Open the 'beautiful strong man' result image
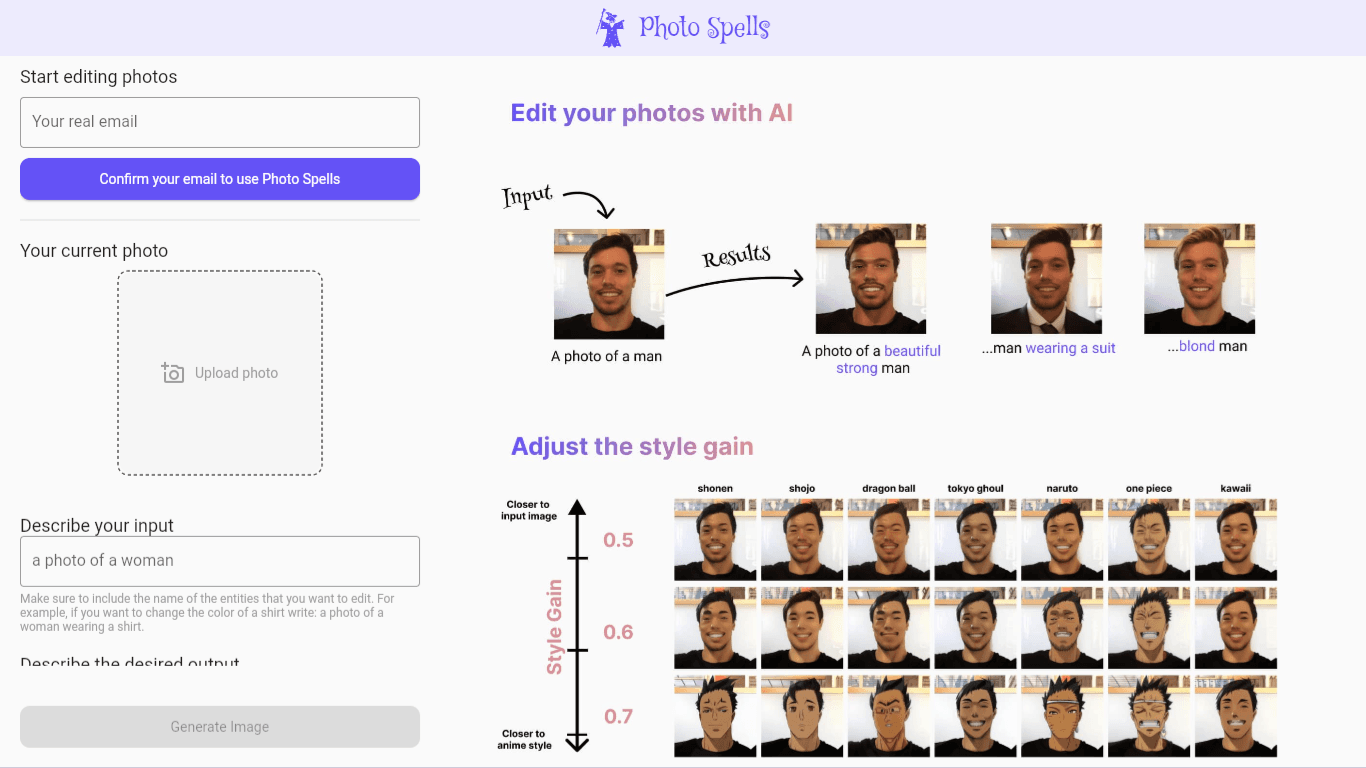1366x768 pixels. click(871, 279)
